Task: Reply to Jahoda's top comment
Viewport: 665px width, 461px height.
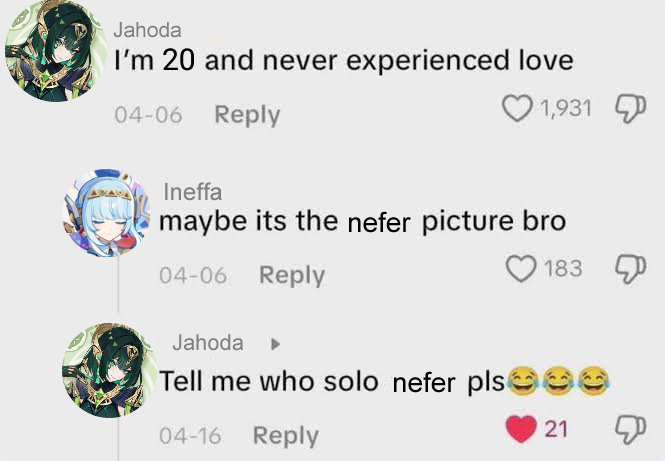Action: [x=247, y=115]
